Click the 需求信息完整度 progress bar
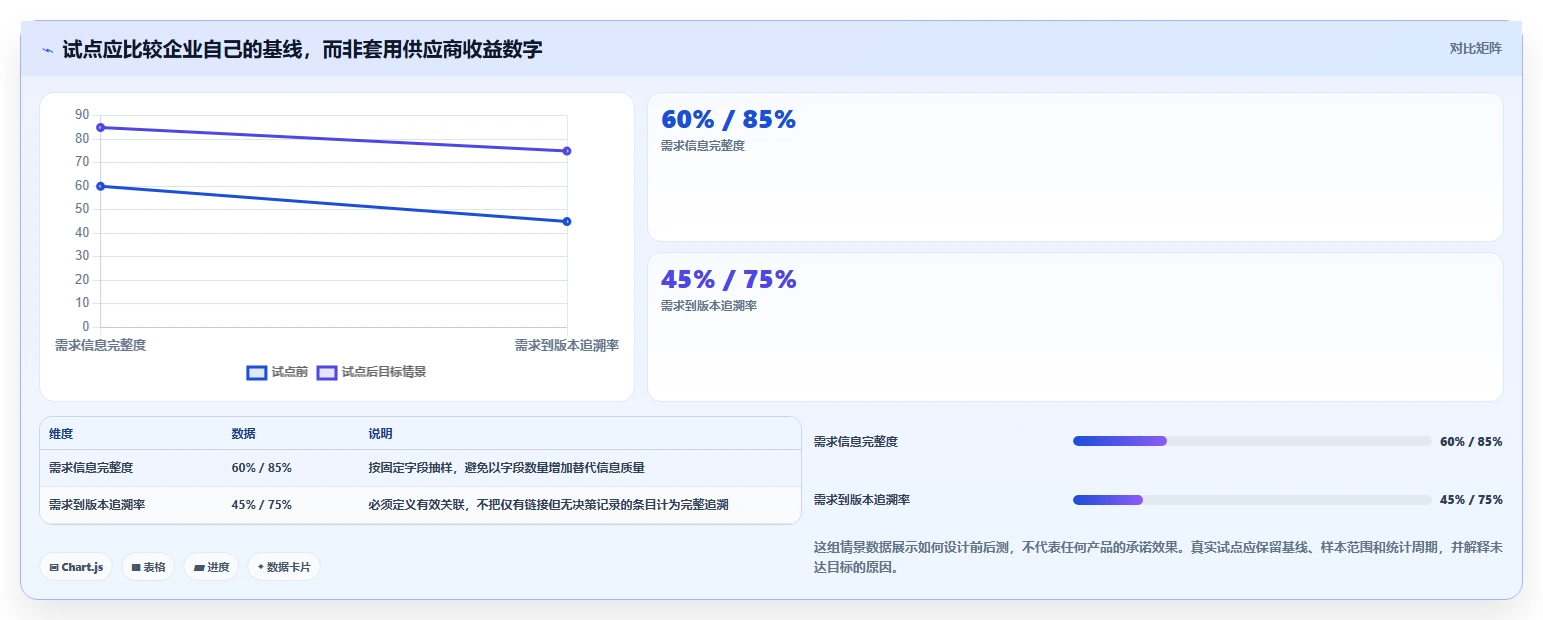Screen dimensions: 1543x620 [x=1252, y=441]
